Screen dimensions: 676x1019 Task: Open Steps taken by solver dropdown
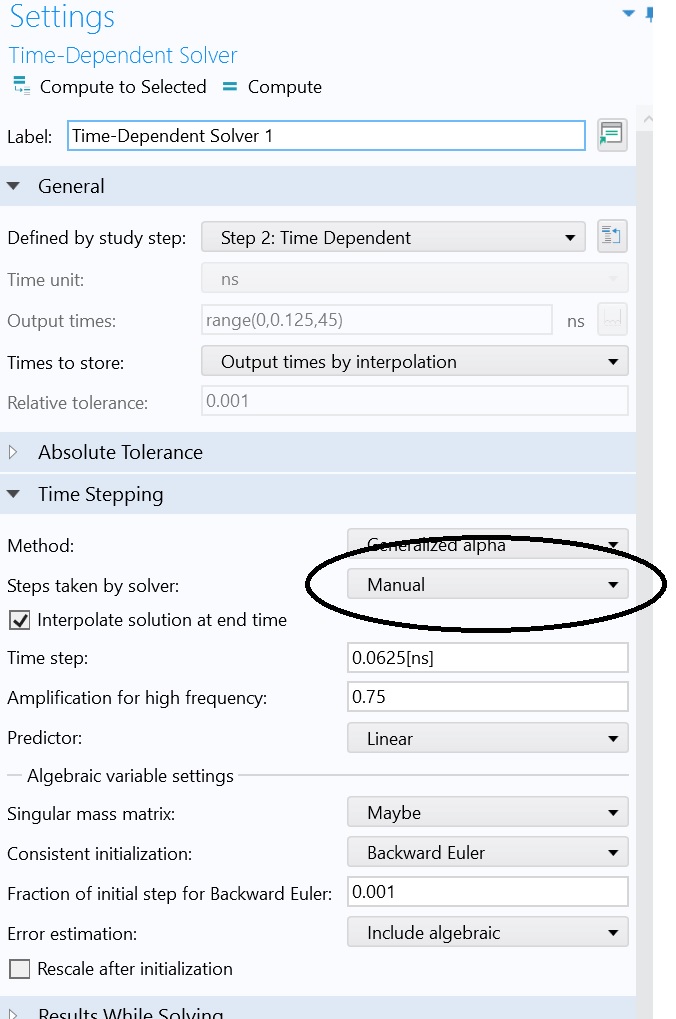488,584
